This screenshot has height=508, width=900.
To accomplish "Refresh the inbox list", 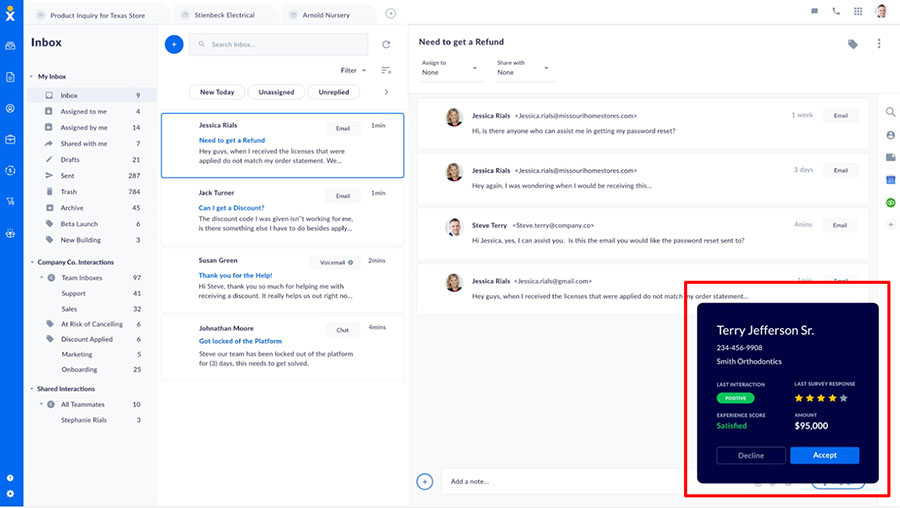I will point(386,44).
